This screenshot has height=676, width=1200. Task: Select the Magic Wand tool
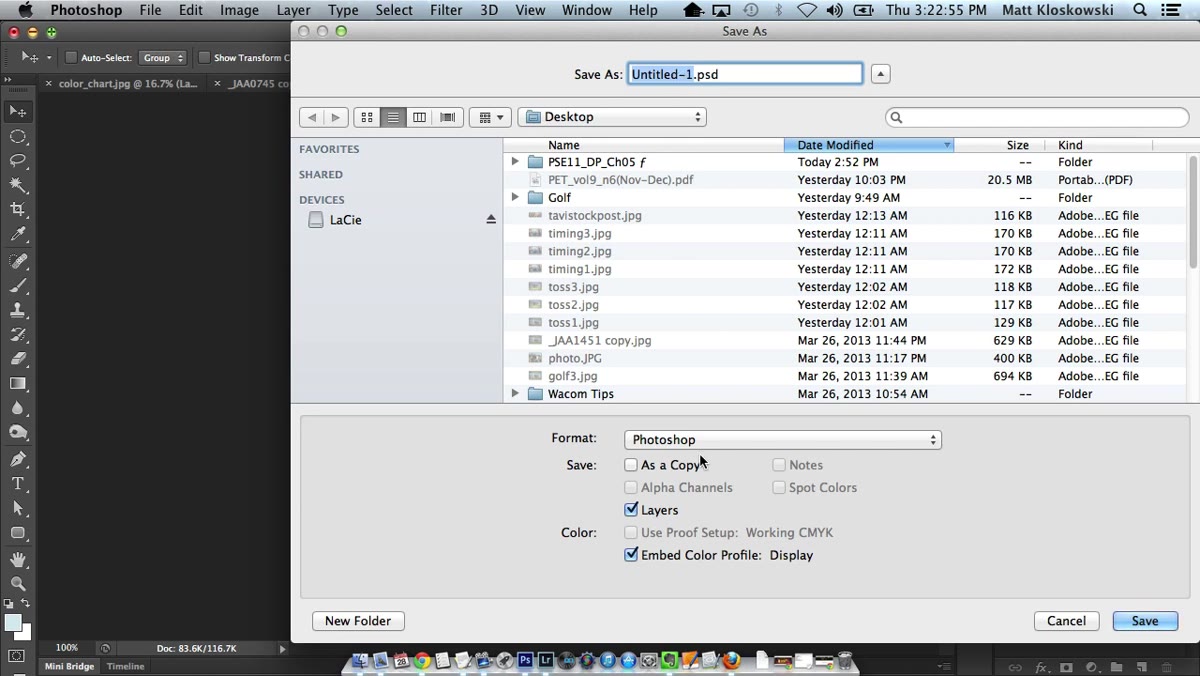tap(18, 185)
